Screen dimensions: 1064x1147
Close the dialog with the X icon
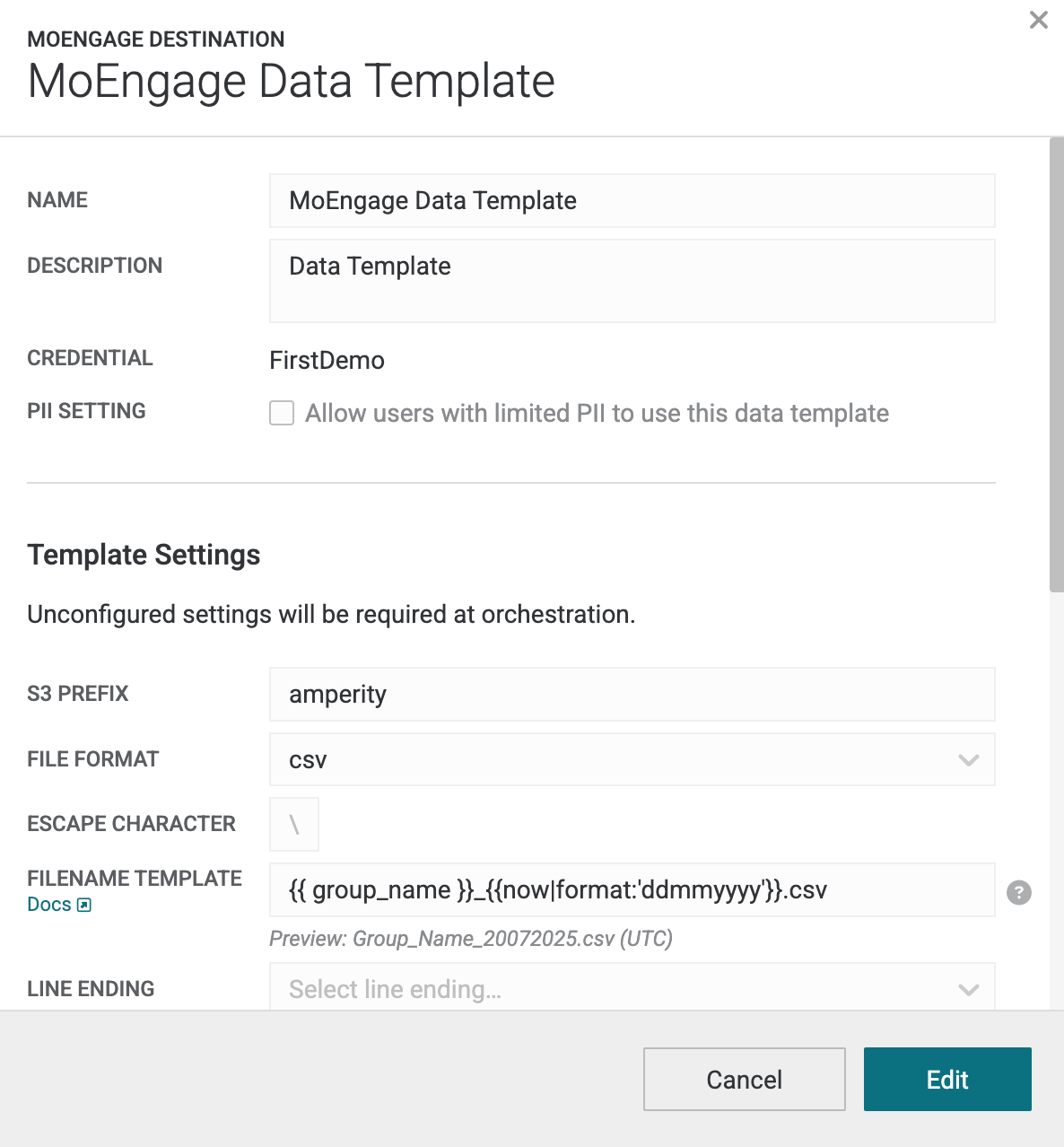[x=1039, y=20]
